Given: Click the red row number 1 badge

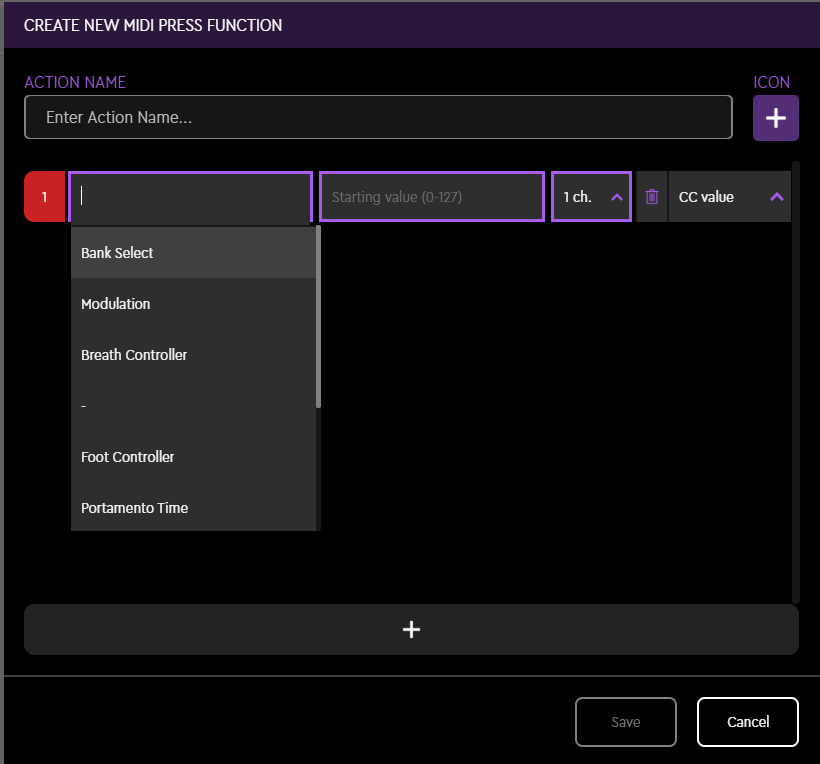Looking at the screenshot, I should click(44, 197).
